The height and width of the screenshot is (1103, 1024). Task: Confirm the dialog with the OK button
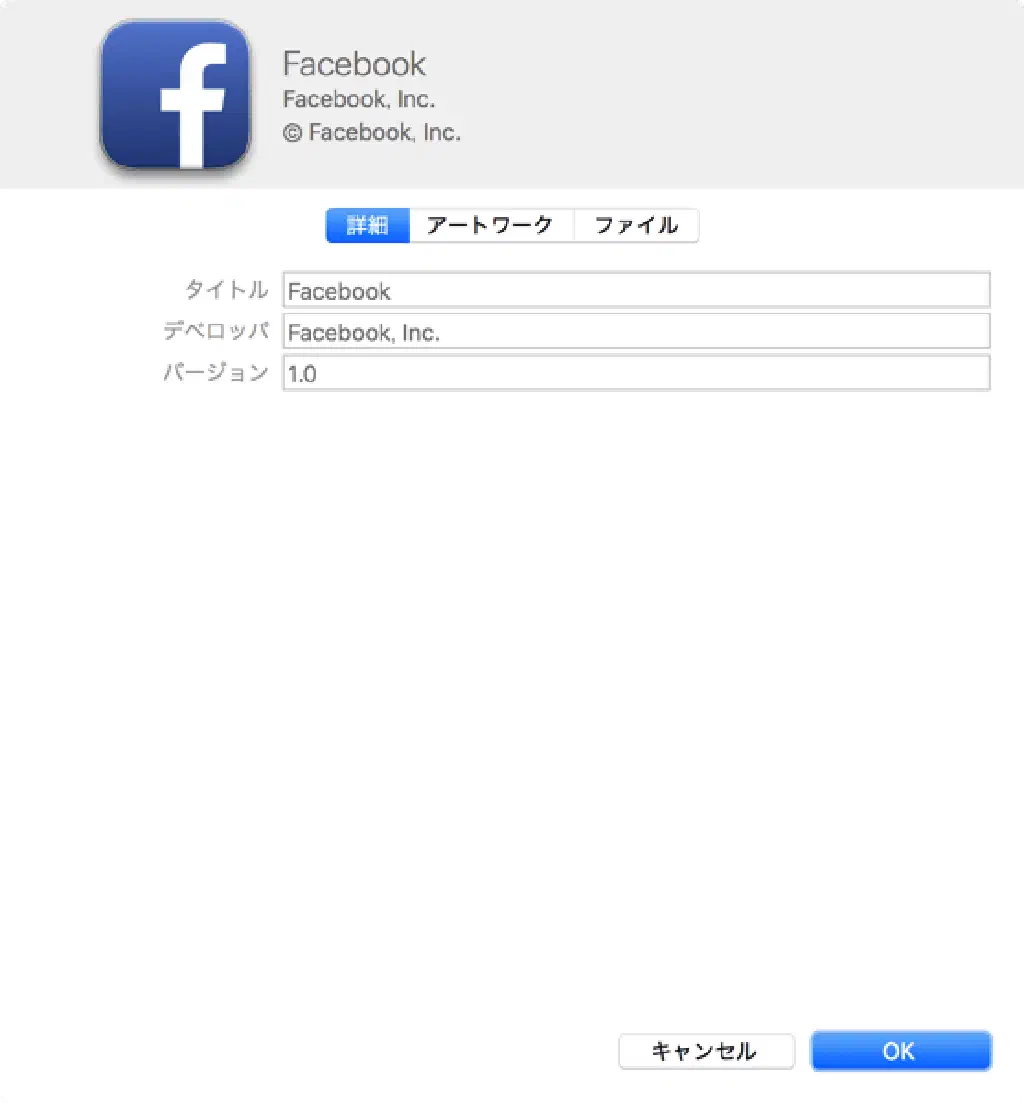901,1051
